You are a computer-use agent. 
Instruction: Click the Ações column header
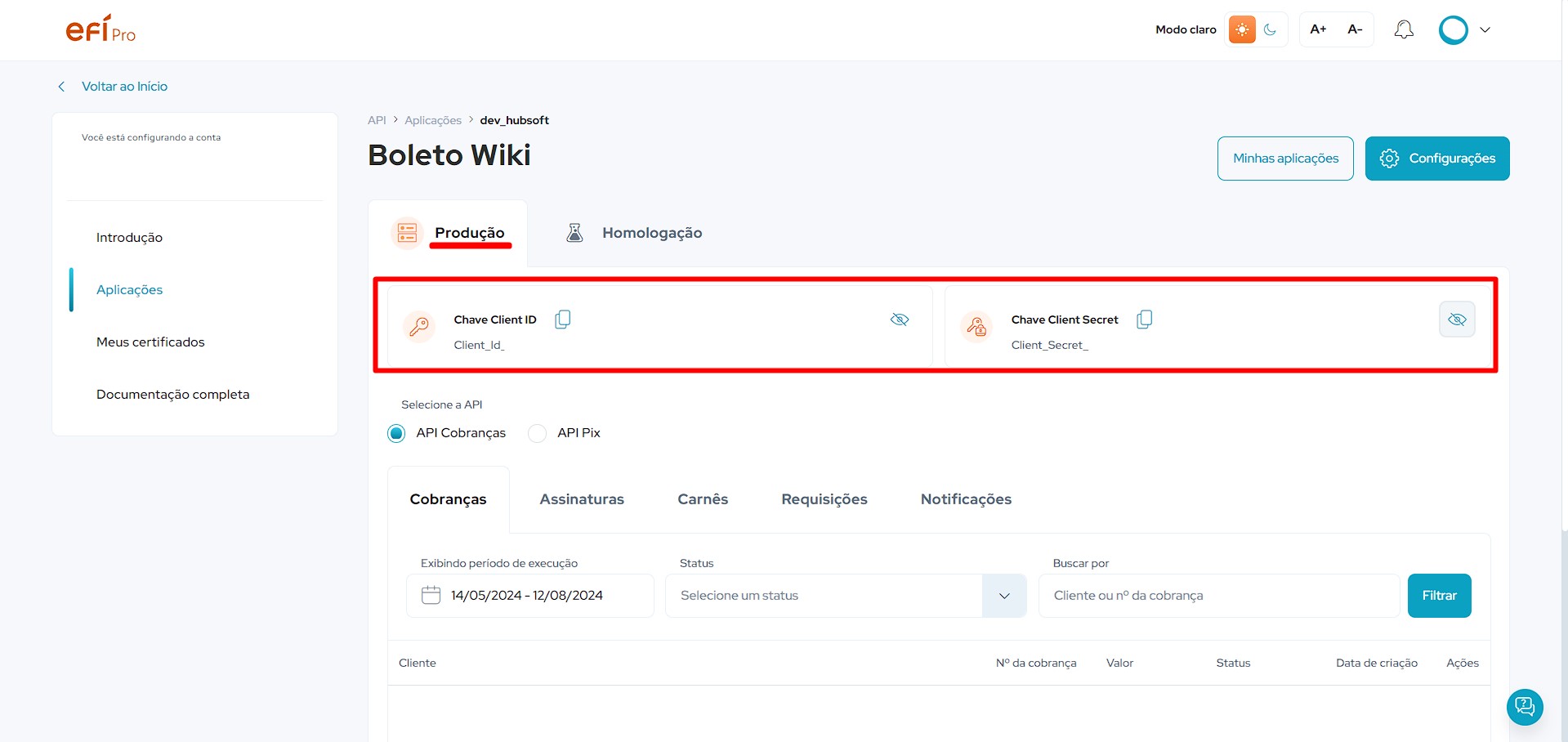[1463, 664]
